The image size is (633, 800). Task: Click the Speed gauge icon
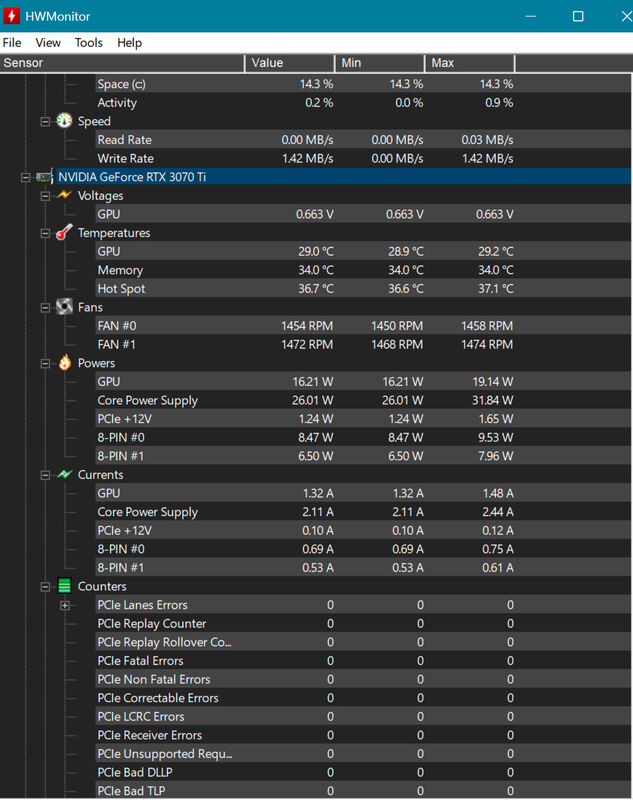click(64, 121)
